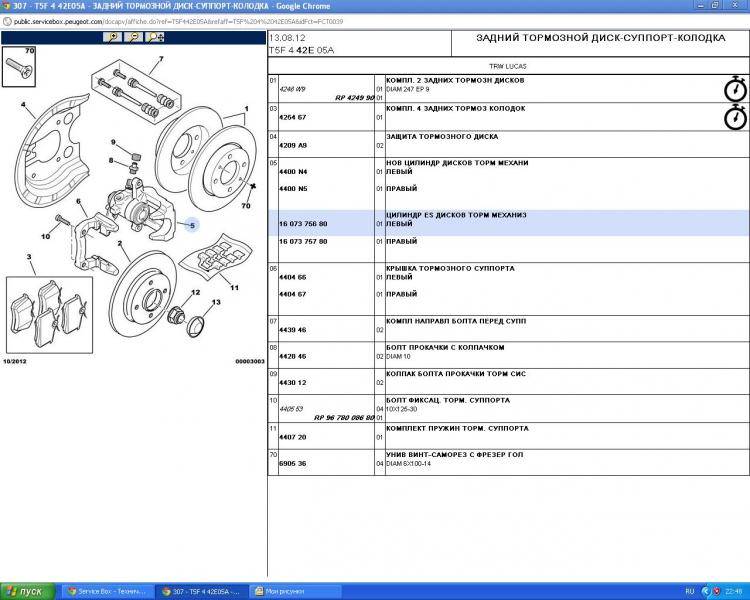Click part number 4254 67
Screen dimensions: 750x600
point(292,116)
